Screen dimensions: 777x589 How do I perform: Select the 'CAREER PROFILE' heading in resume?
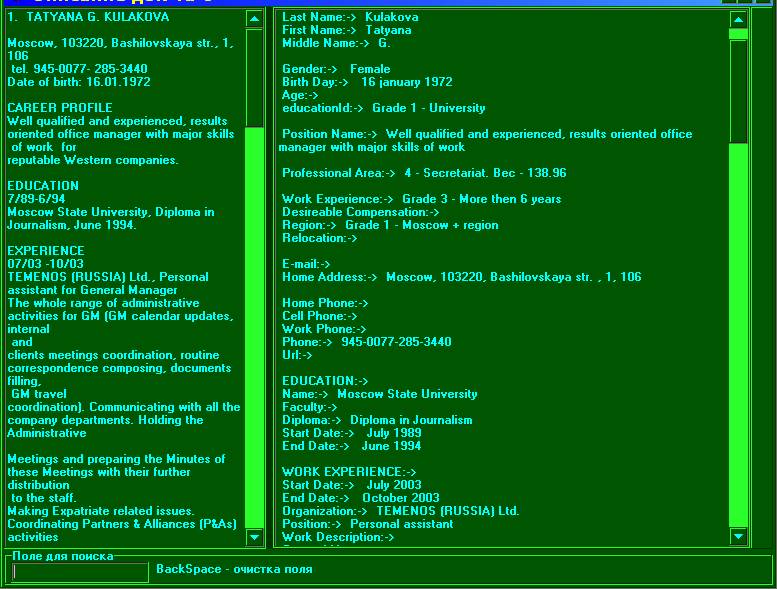[x=60, y=107]
